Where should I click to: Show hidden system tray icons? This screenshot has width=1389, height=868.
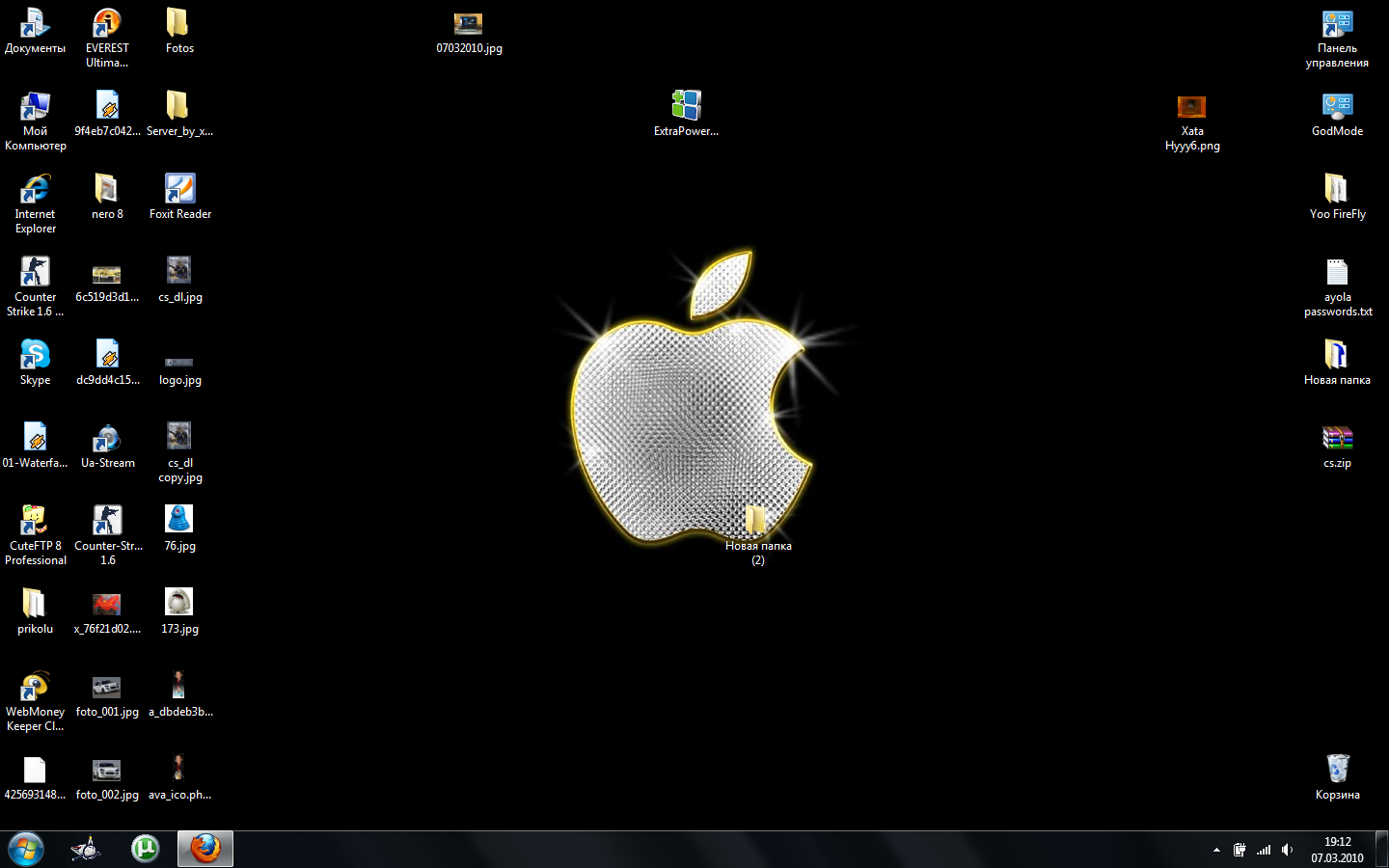[1216, 850]
